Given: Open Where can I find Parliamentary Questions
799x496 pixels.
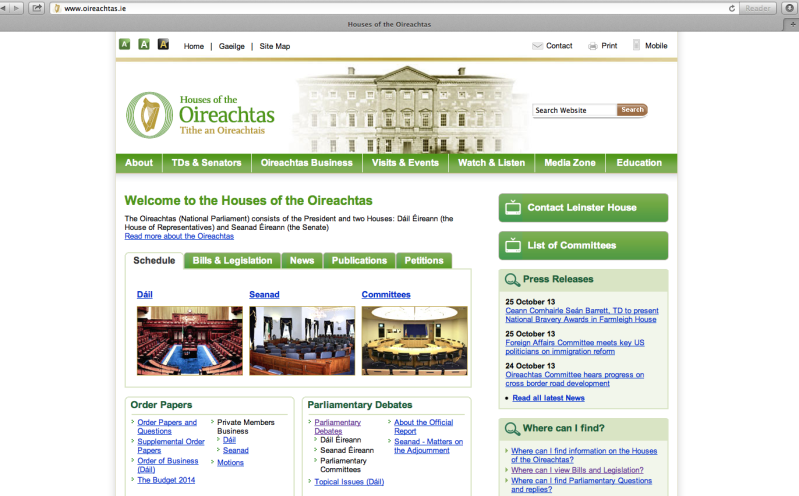Looking at the screenshot, I should (581, 485).
